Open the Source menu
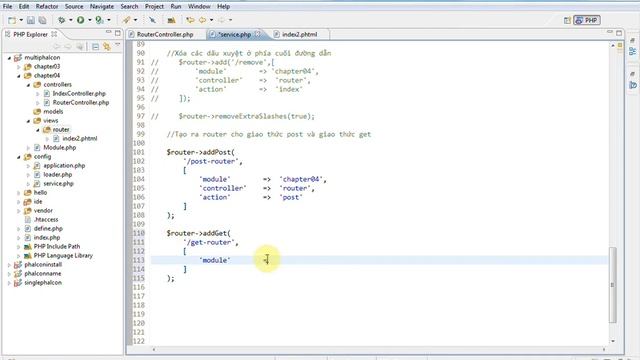Screen dimensions: 640x360 click(74, 7)
